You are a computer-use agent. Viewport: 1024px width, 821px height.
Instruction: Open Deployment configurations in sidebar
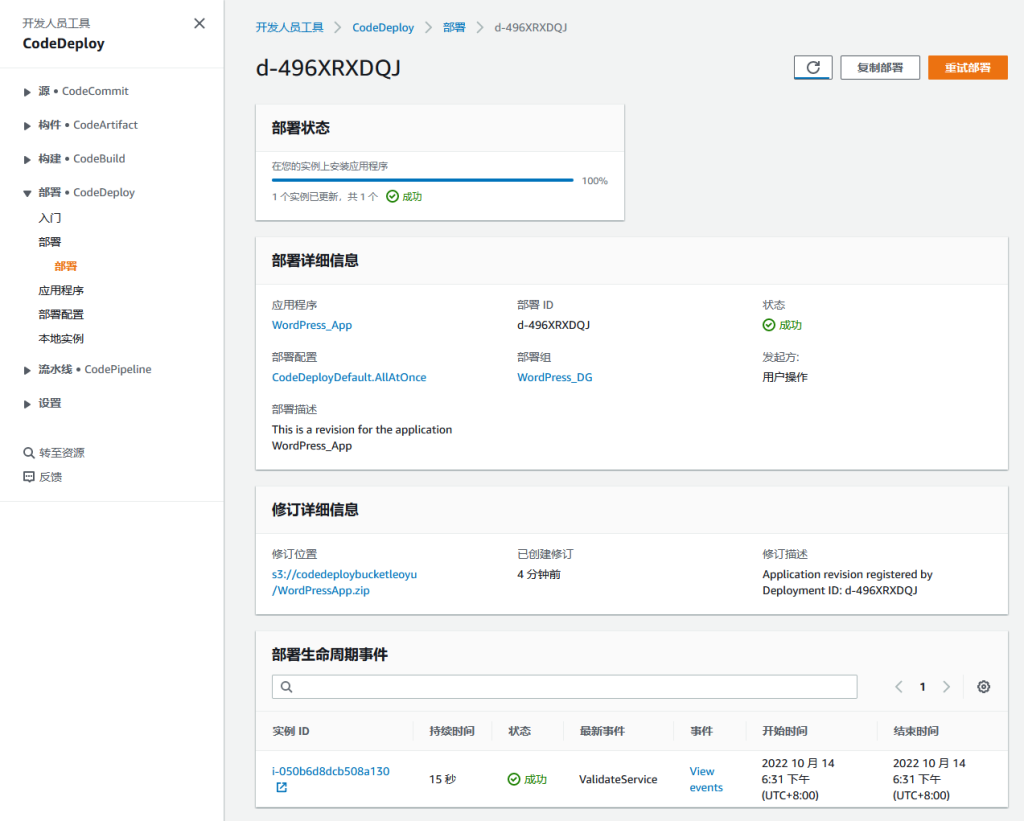point(61,314)
